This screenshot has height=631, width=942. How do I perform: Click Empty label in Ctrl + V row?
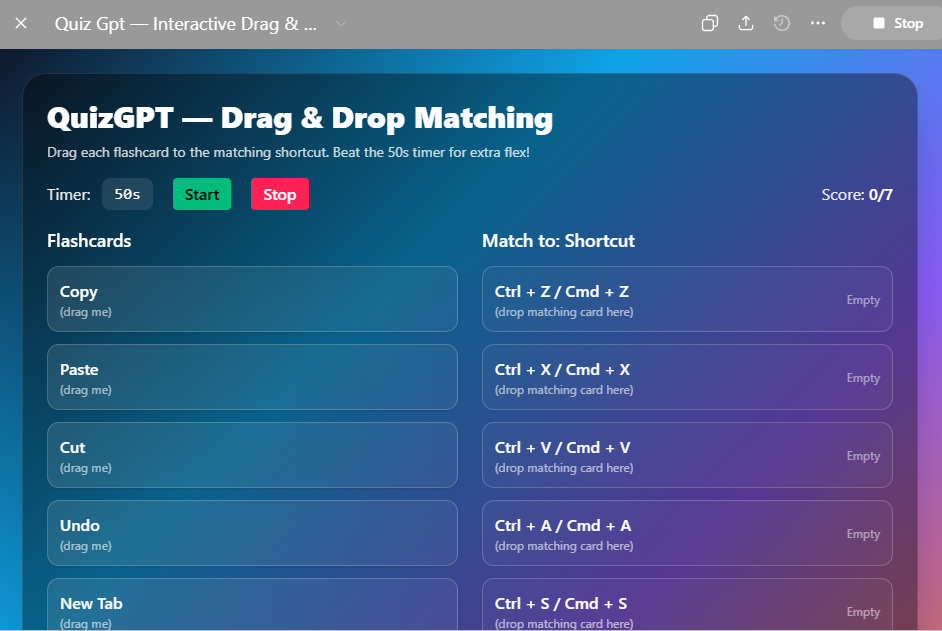click(863, 456)
